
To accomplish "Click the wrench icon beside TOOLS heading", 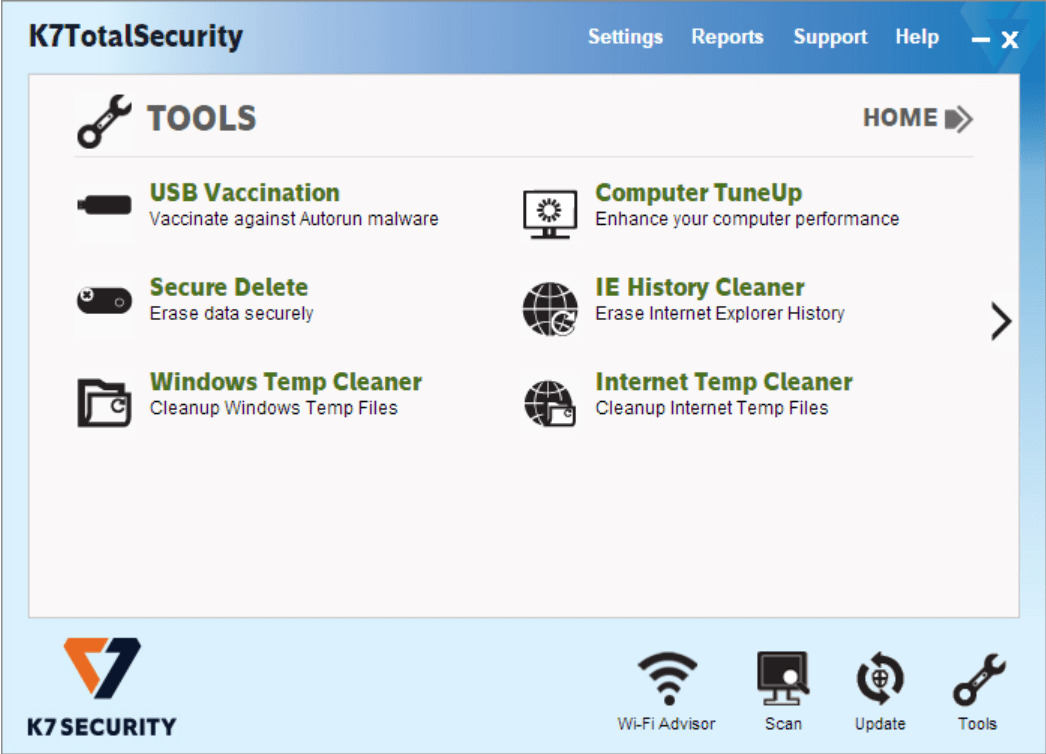I will [104, 120].
